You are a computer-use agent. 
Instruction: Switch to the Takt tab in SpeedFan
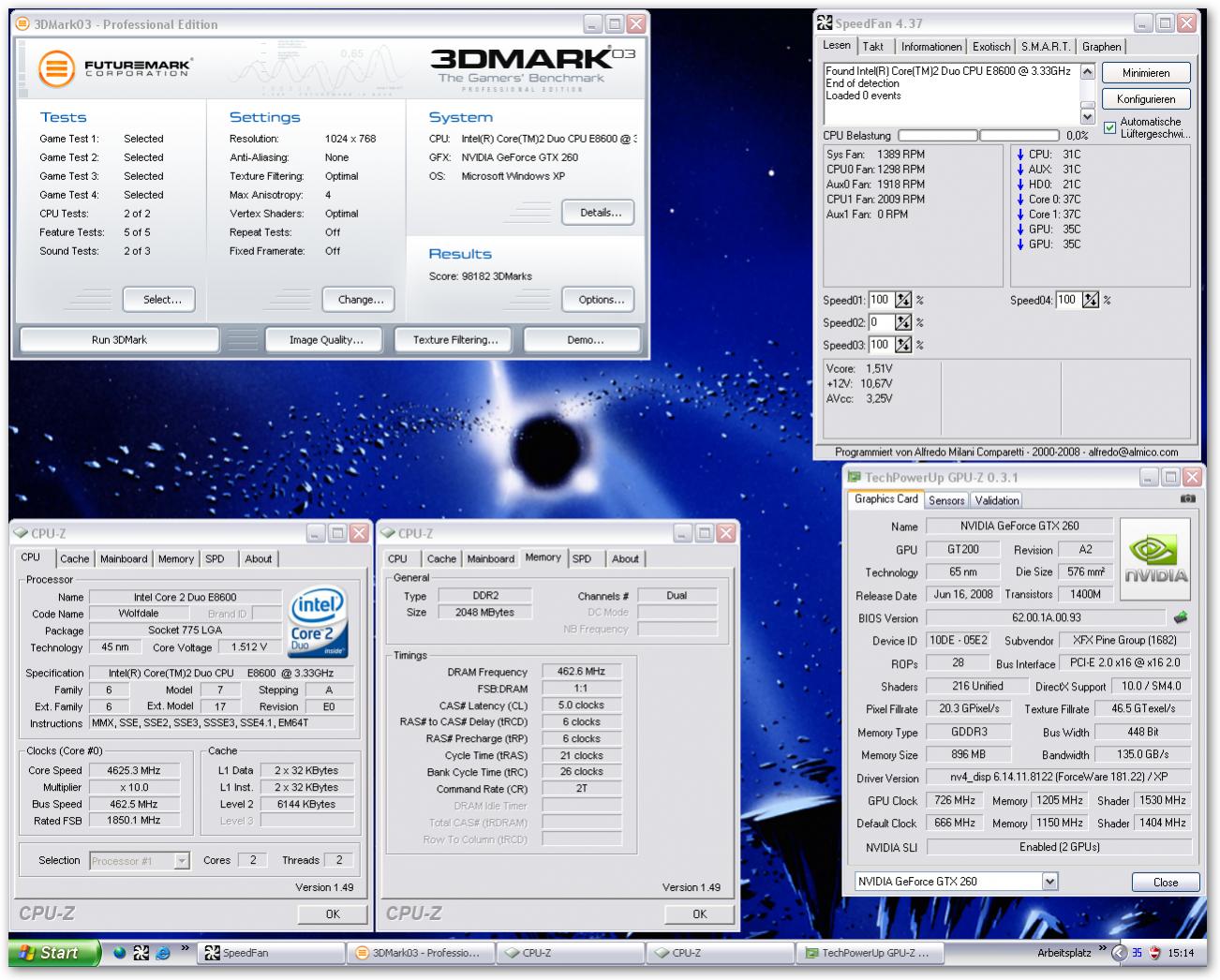tap(873, 47)
